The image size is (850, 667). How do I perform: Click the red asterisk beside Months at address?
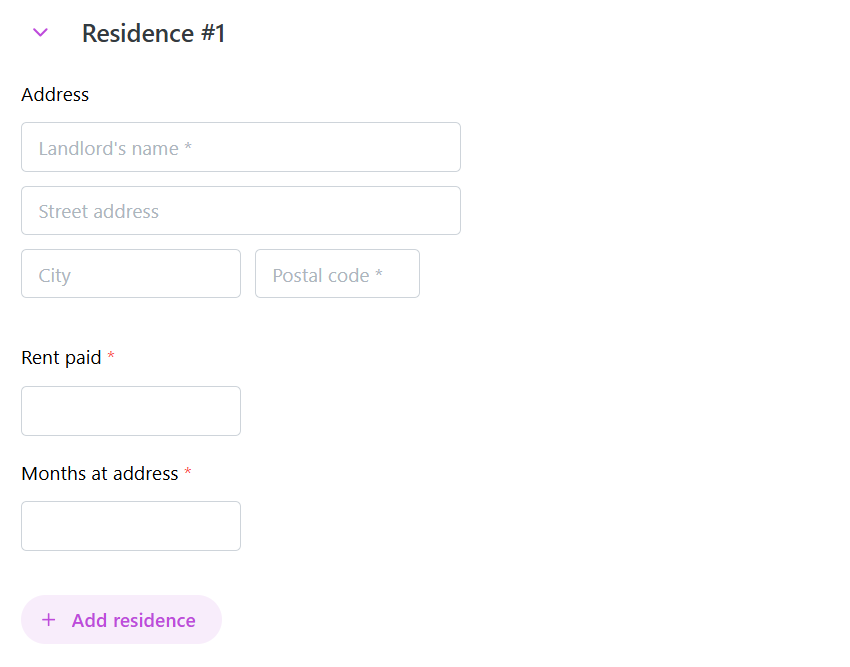188,473
